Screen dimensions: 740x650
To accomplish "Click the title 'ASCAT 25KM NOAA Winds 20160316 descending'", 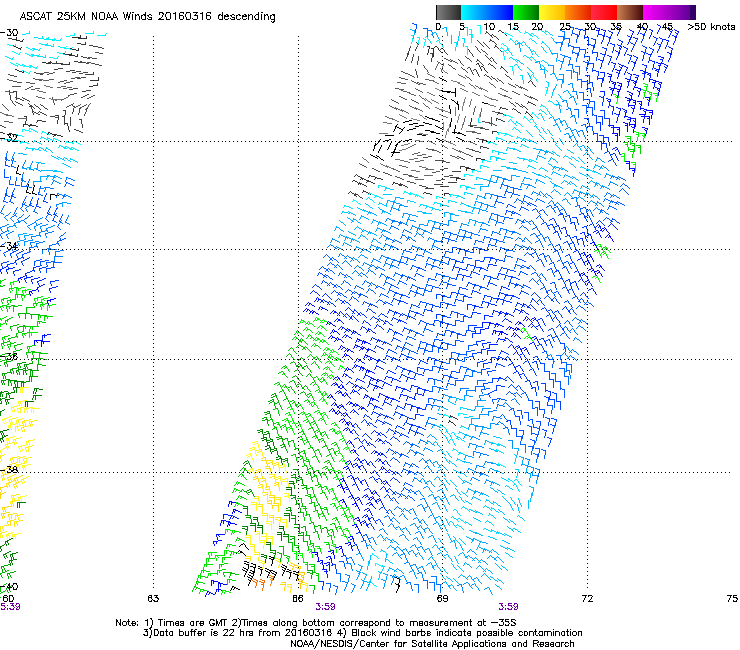I will [x=147, y=17].
